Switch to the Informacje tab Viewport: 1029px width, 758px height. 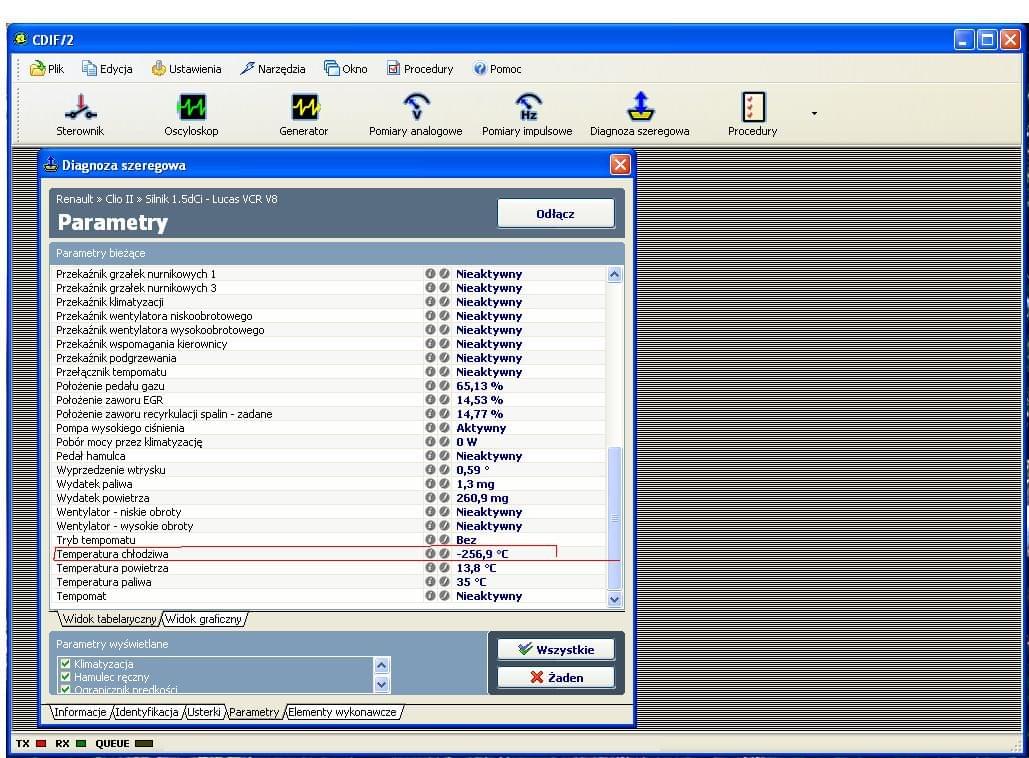point(80,712)
